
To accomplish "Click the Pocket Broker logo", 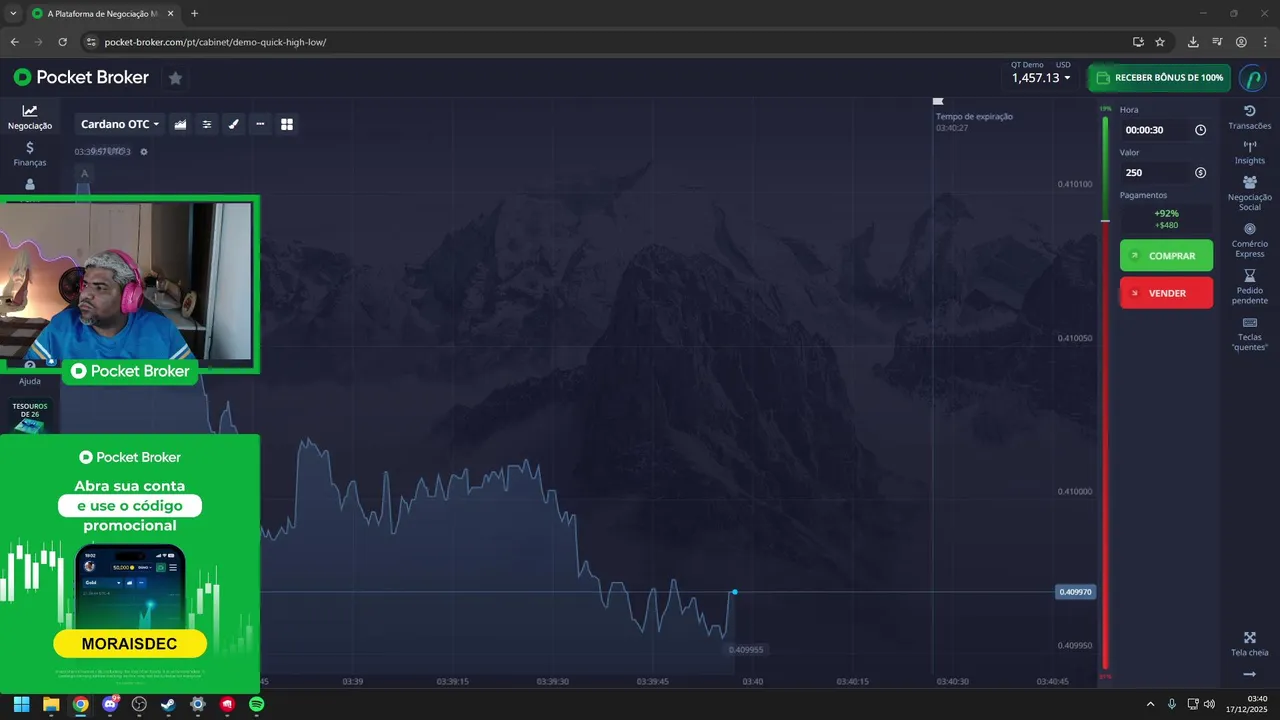I will point(81,78).
